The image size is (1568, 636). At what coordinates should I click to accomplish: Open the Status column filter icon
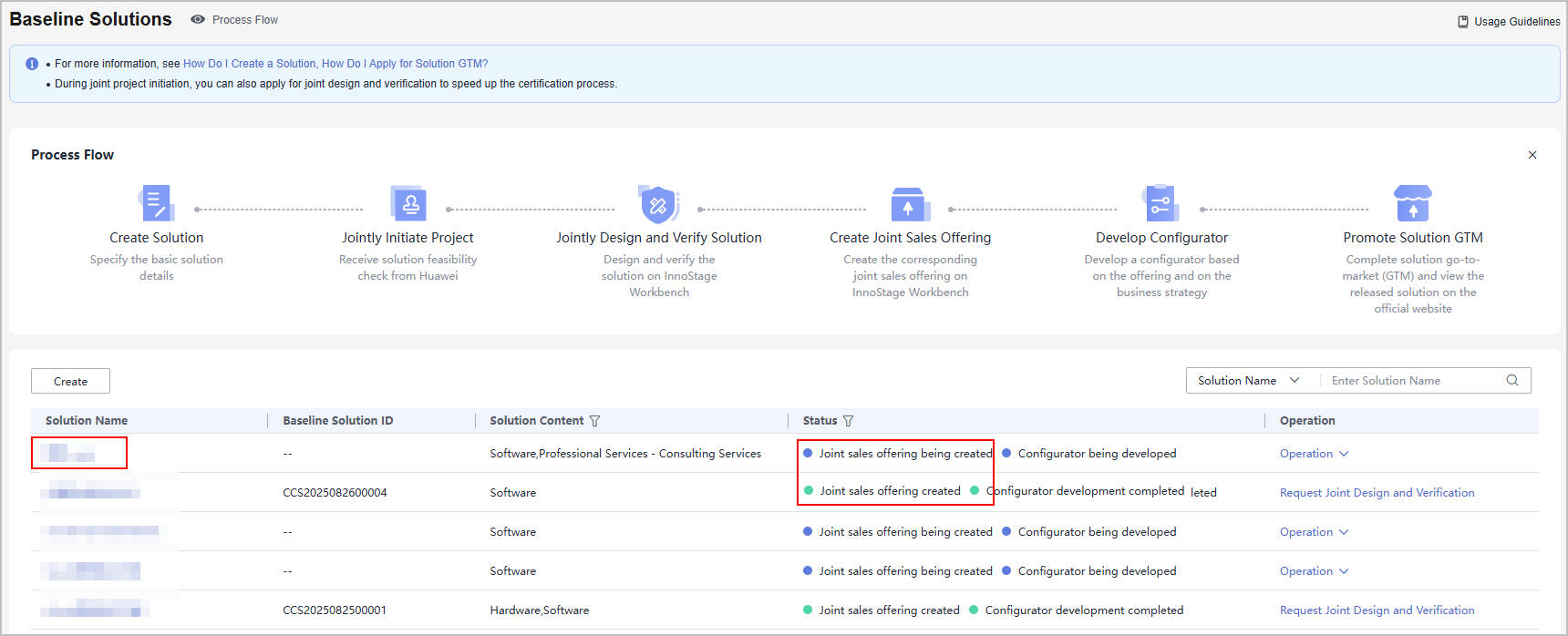849,421
